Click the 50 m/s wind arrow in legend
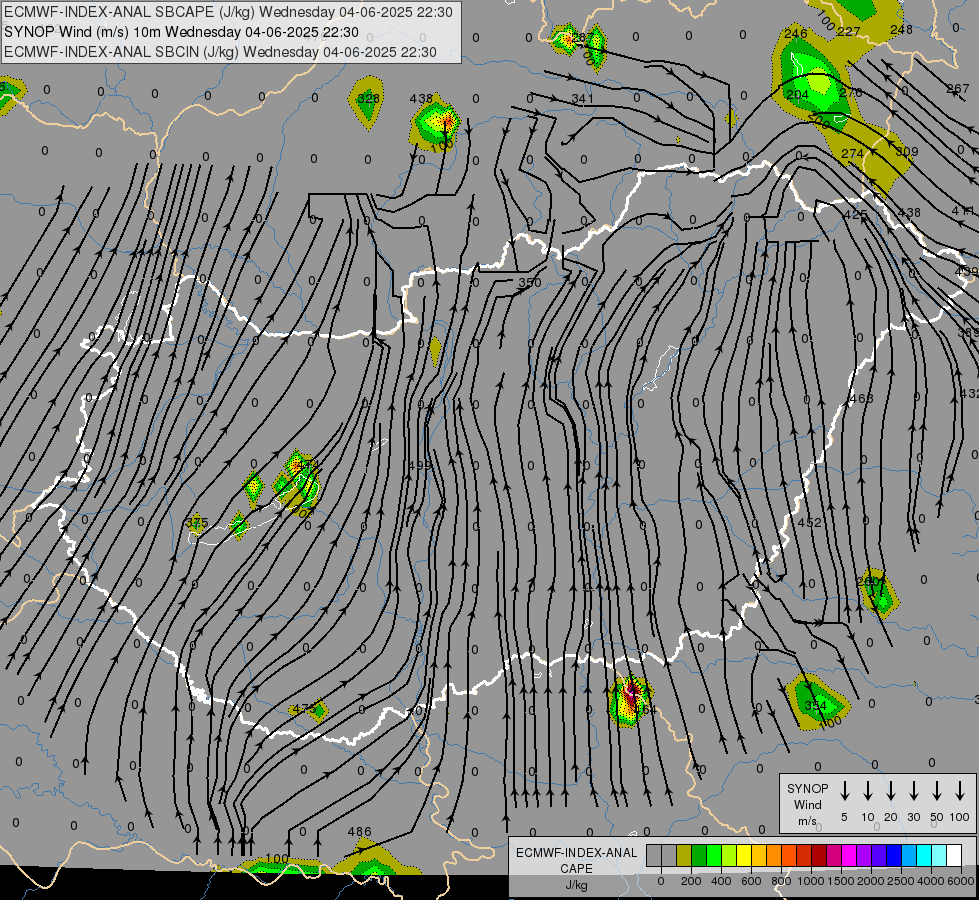 point(937,791)
